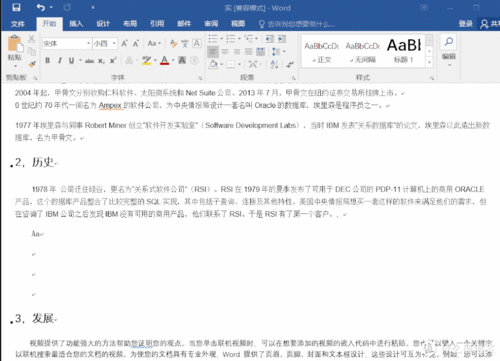Open the shading paint bucket dropdown arrow
The height and width of the screenshot is (361, 500).
[222, 64]
